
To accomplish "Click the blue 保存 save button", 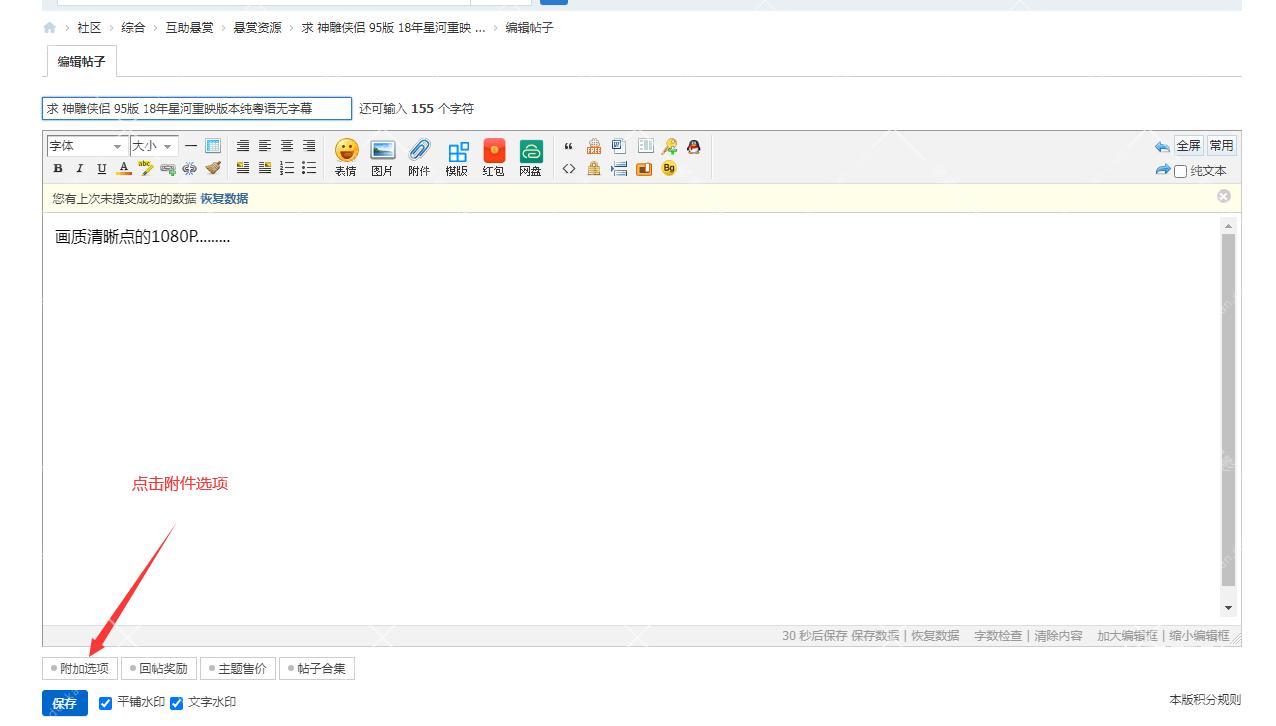I will [64, 703].
